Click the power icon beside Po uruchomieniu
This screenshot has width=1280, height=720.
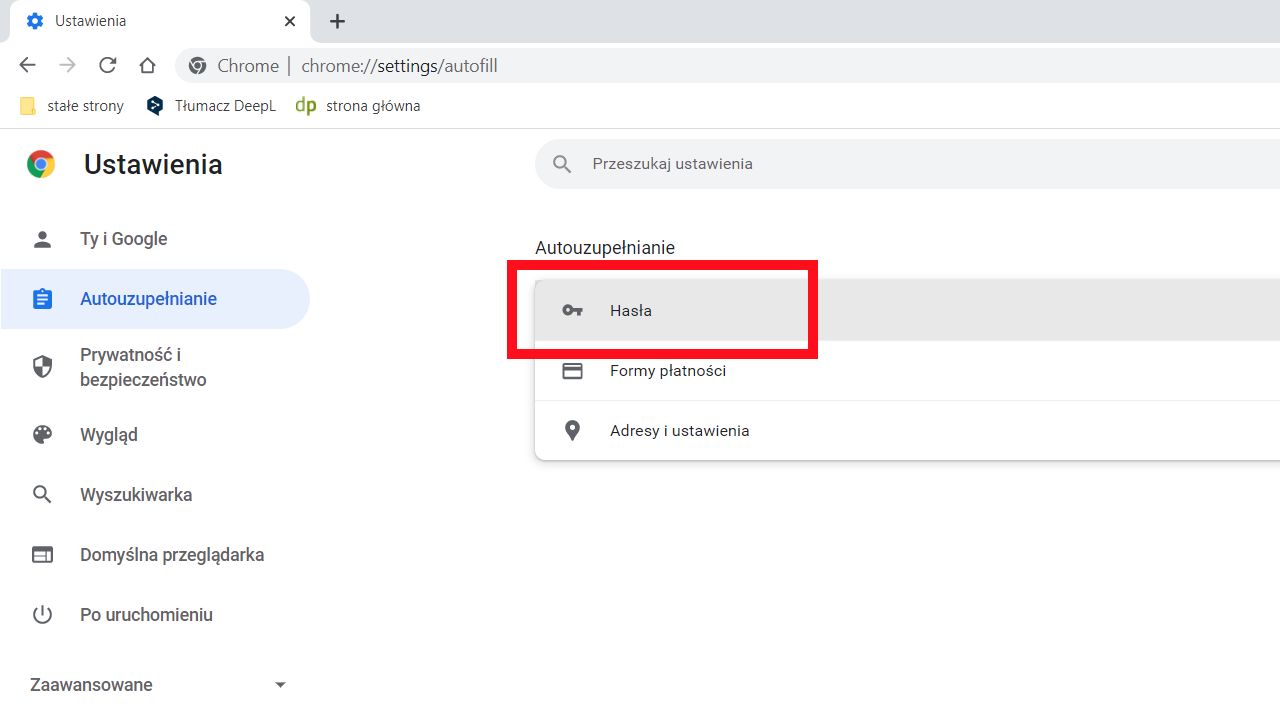(41, 614)
